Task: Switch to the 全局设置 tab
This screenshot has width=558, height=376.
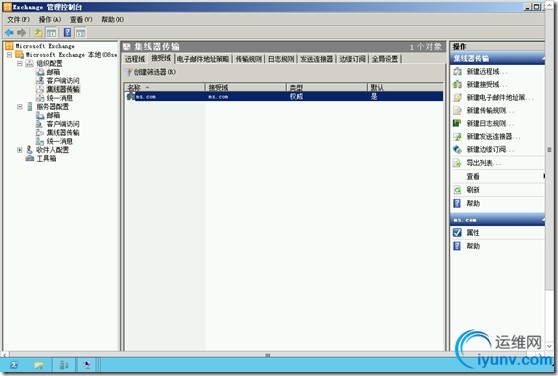Action: coord(385,59)
